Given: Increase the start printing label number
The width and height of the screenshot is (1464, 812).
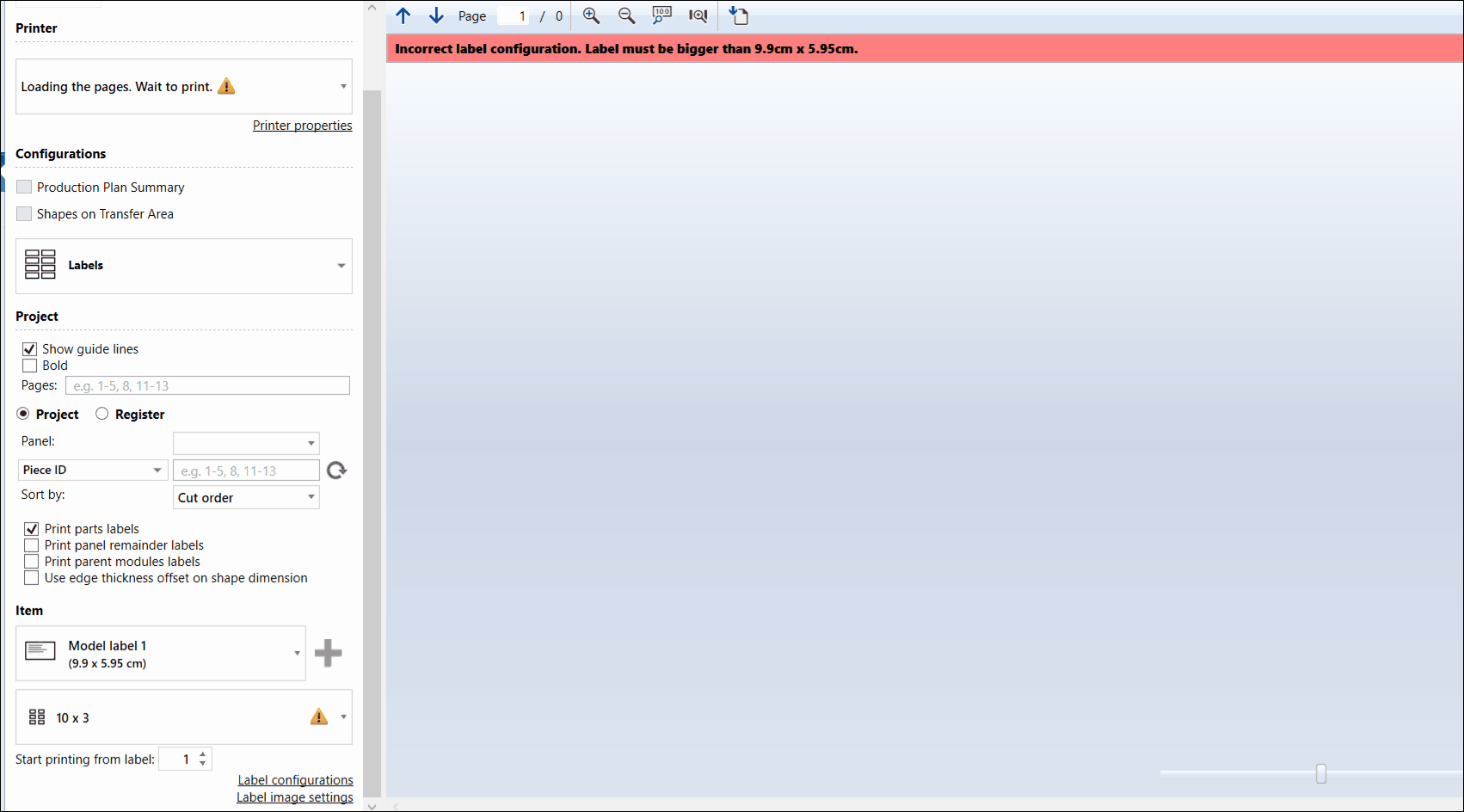Looking at the screenshot, I should (x=203, y=754).
